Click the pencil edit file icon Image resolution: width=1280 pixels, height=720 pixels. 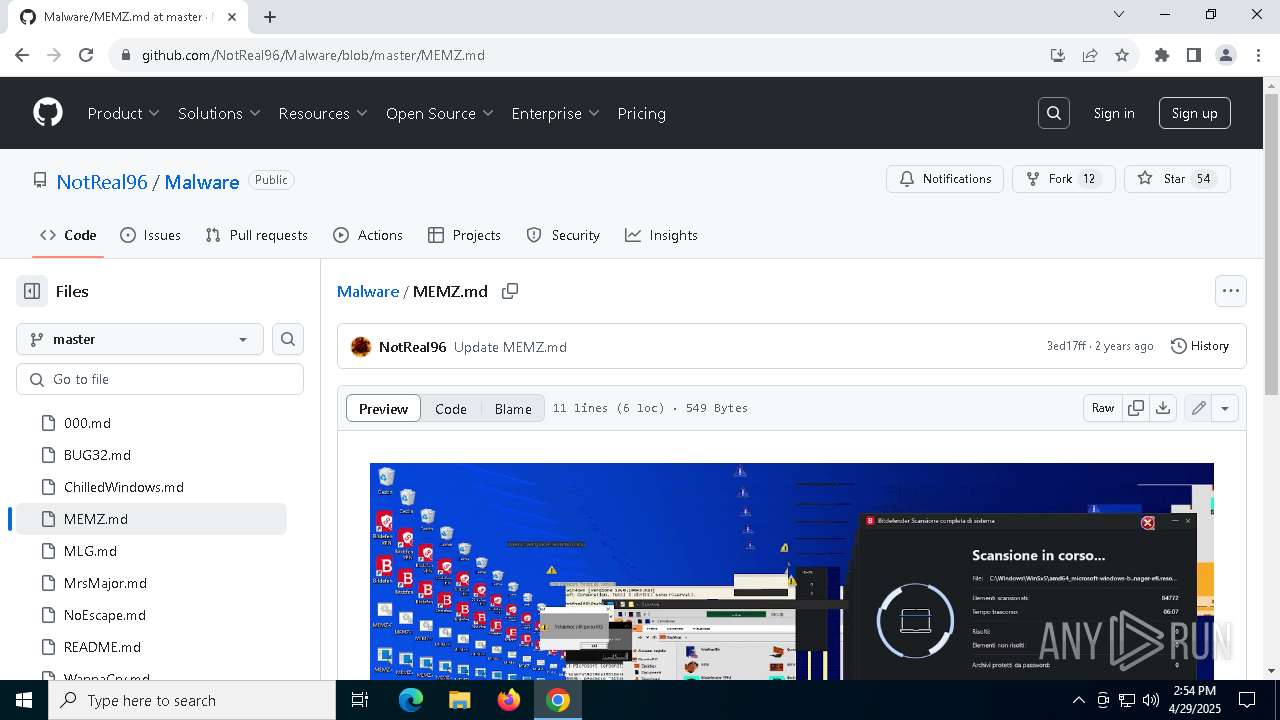click(1198, 408)
